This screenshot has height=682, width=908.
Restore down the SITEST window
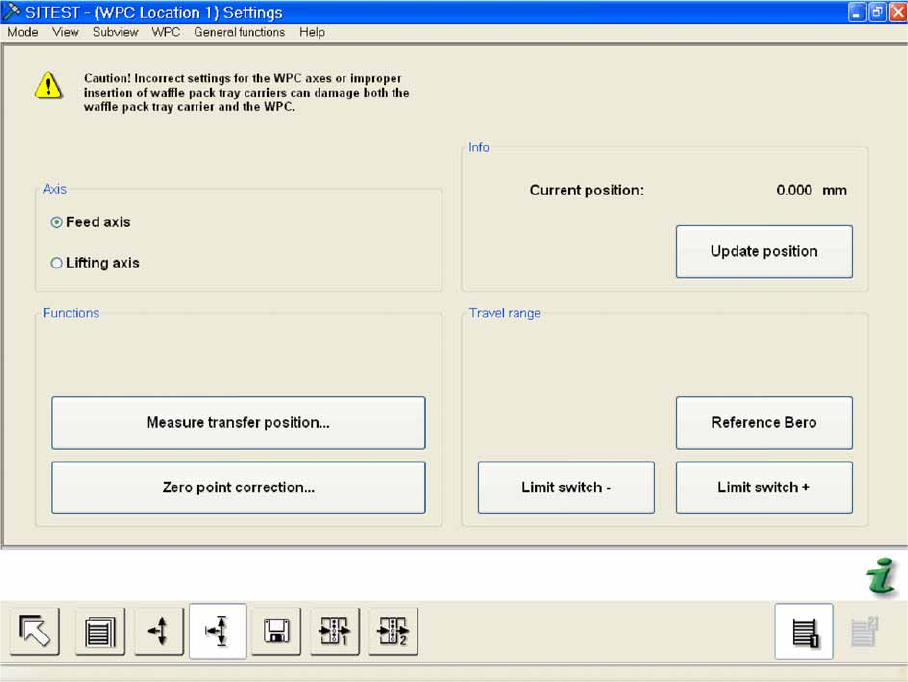click(x=877, y=12)
